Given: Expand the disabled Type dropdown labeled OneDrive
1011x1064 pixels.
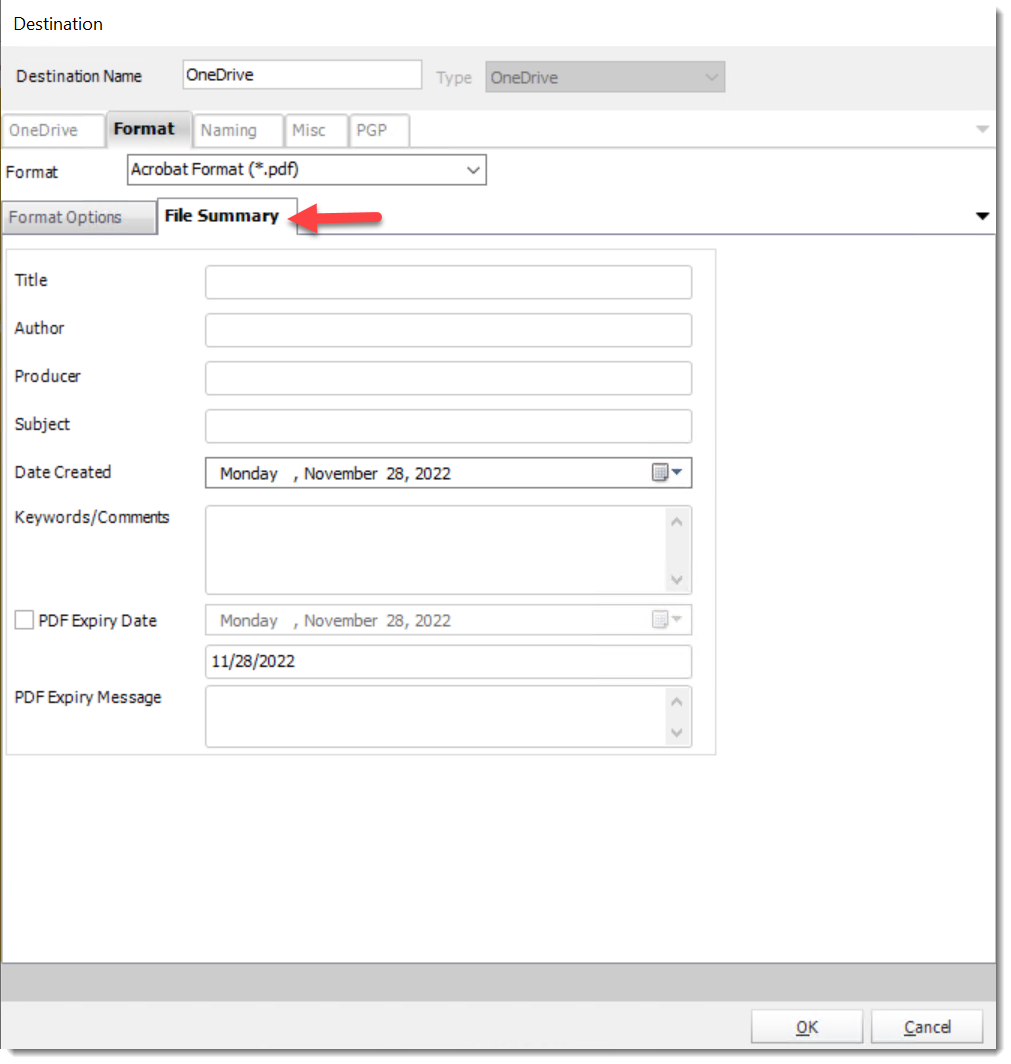Looking at the screenshot, I should tap(710, 77).
